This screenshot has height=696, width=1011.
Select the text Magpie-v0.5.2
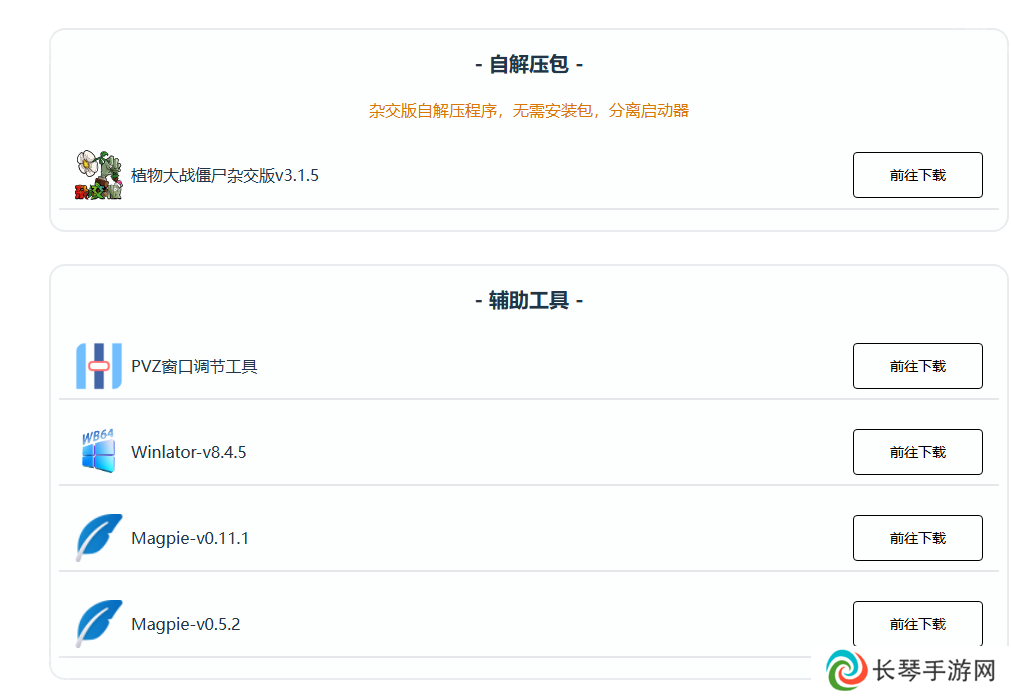pos(186,624)
